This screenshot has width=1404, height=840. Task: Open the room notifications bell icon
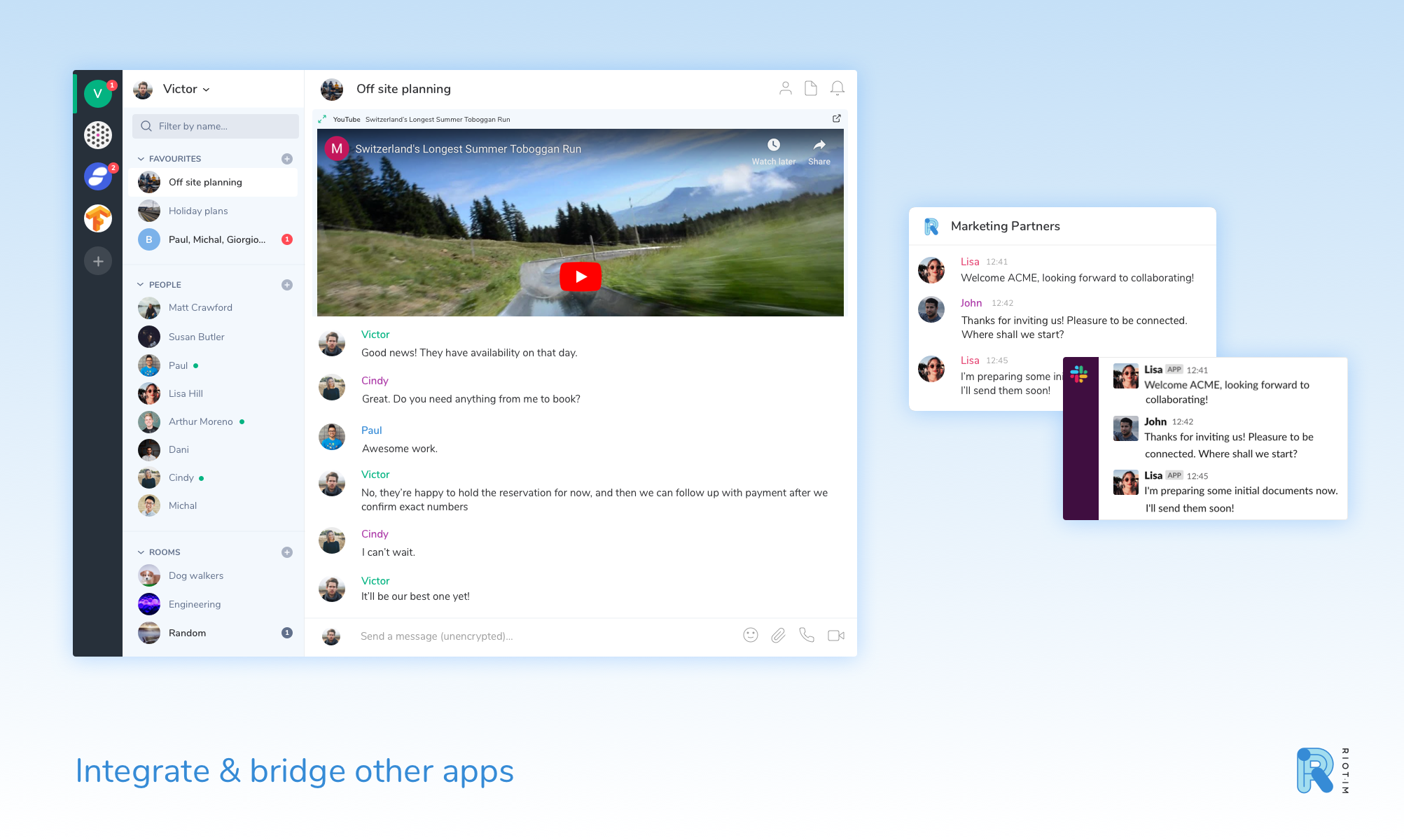tap(837, 88)
